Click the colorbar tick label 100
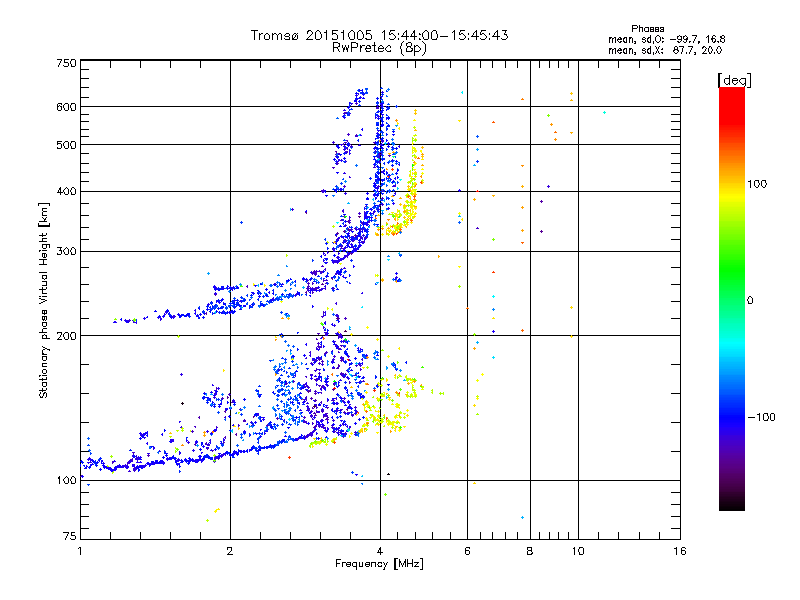 [757, 184]
